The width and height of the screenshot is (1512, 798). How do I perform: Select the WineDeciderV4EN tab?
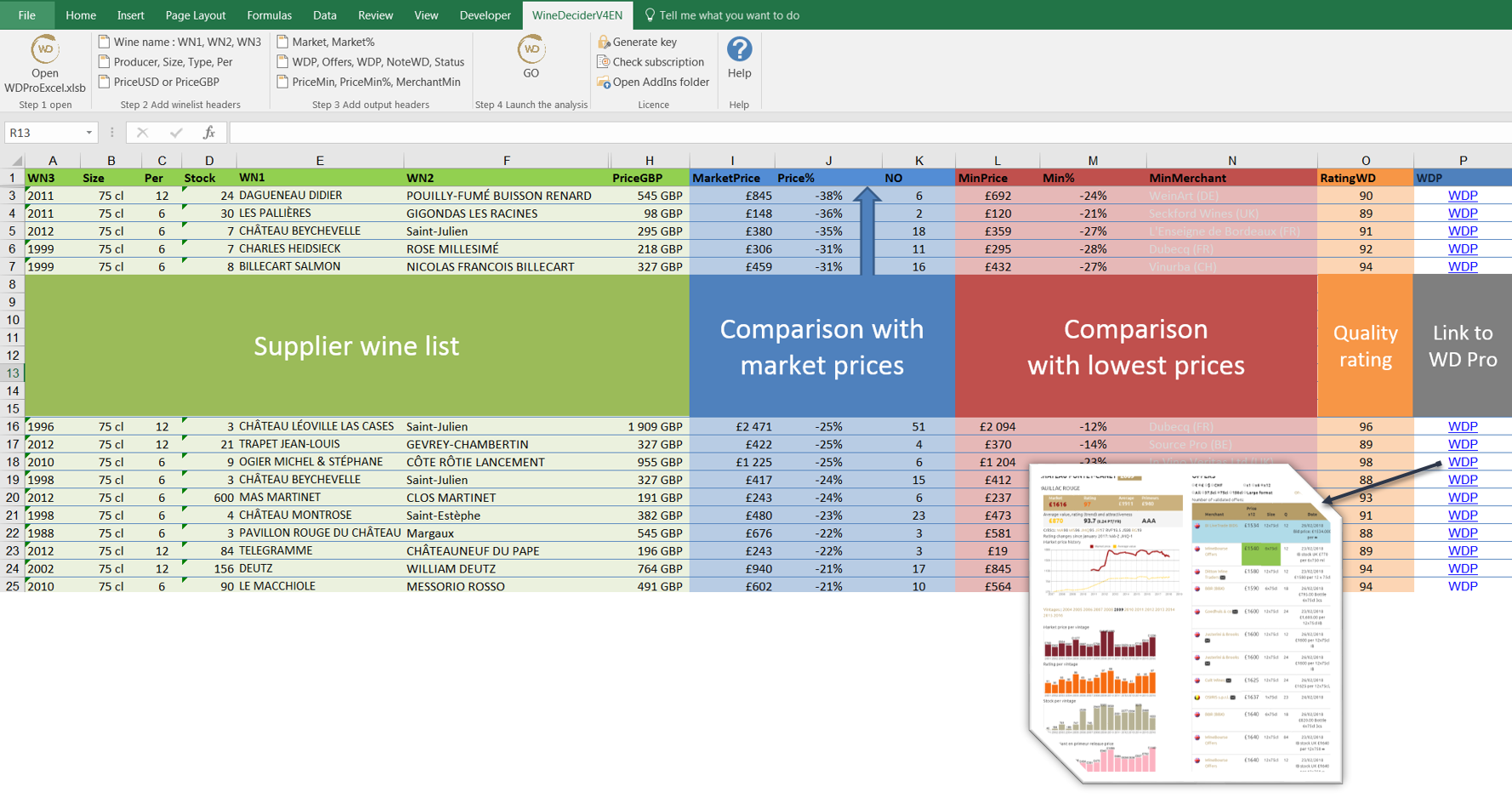(577, 15)
